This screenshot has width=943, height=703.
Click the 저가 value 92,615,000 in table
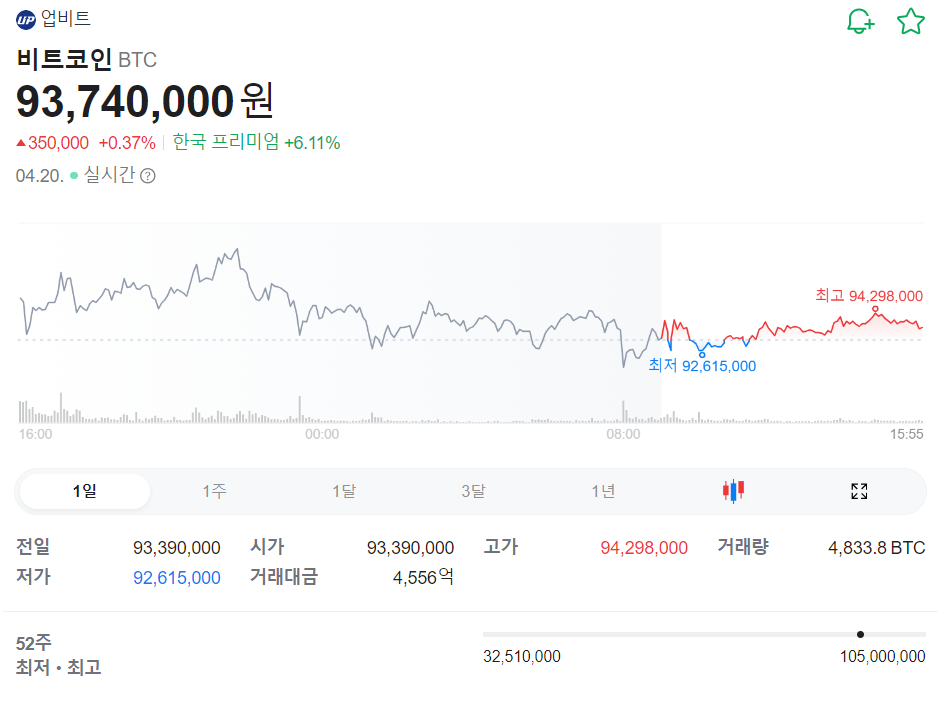[177, 578]
